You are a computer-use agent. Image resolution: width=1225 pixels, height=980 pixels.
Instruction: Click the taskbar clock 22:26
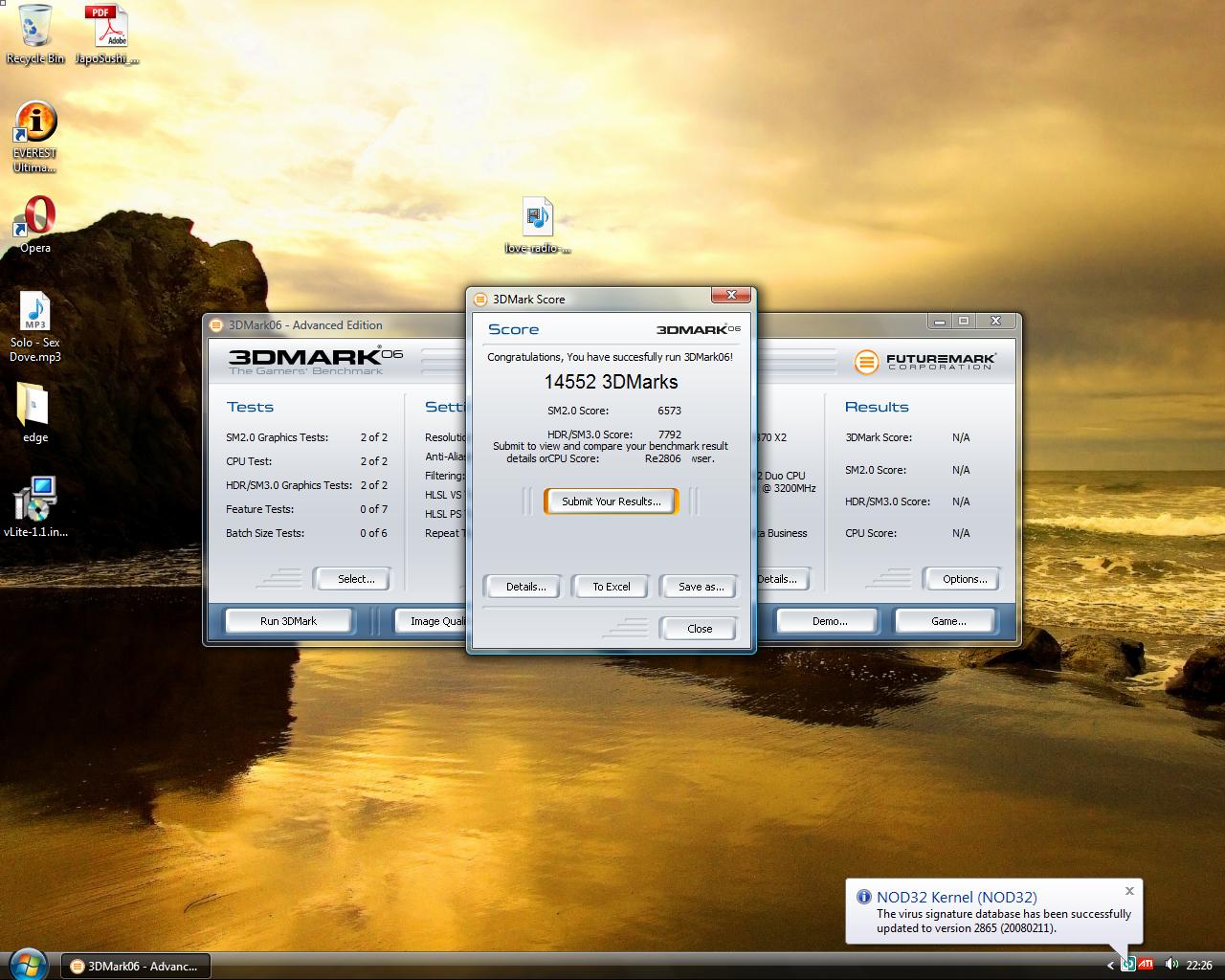tap(1198, 965)
